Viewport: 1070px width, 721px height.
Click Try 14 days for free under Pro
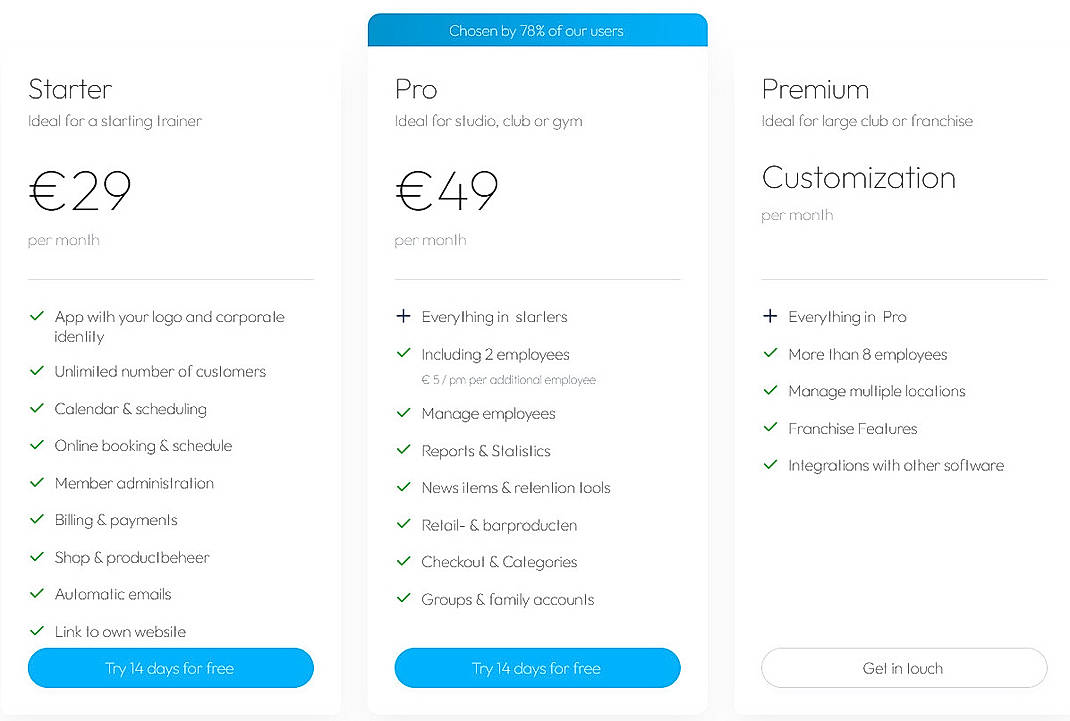tap(537, 668)
